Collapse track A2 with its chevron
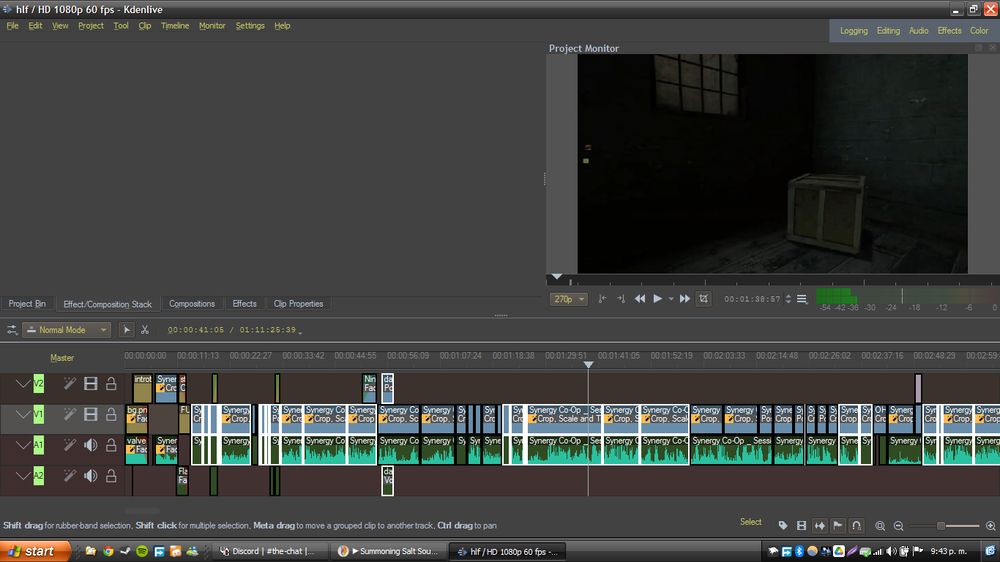Viewport: 1000px width, 562px height. tap(23, 476)
